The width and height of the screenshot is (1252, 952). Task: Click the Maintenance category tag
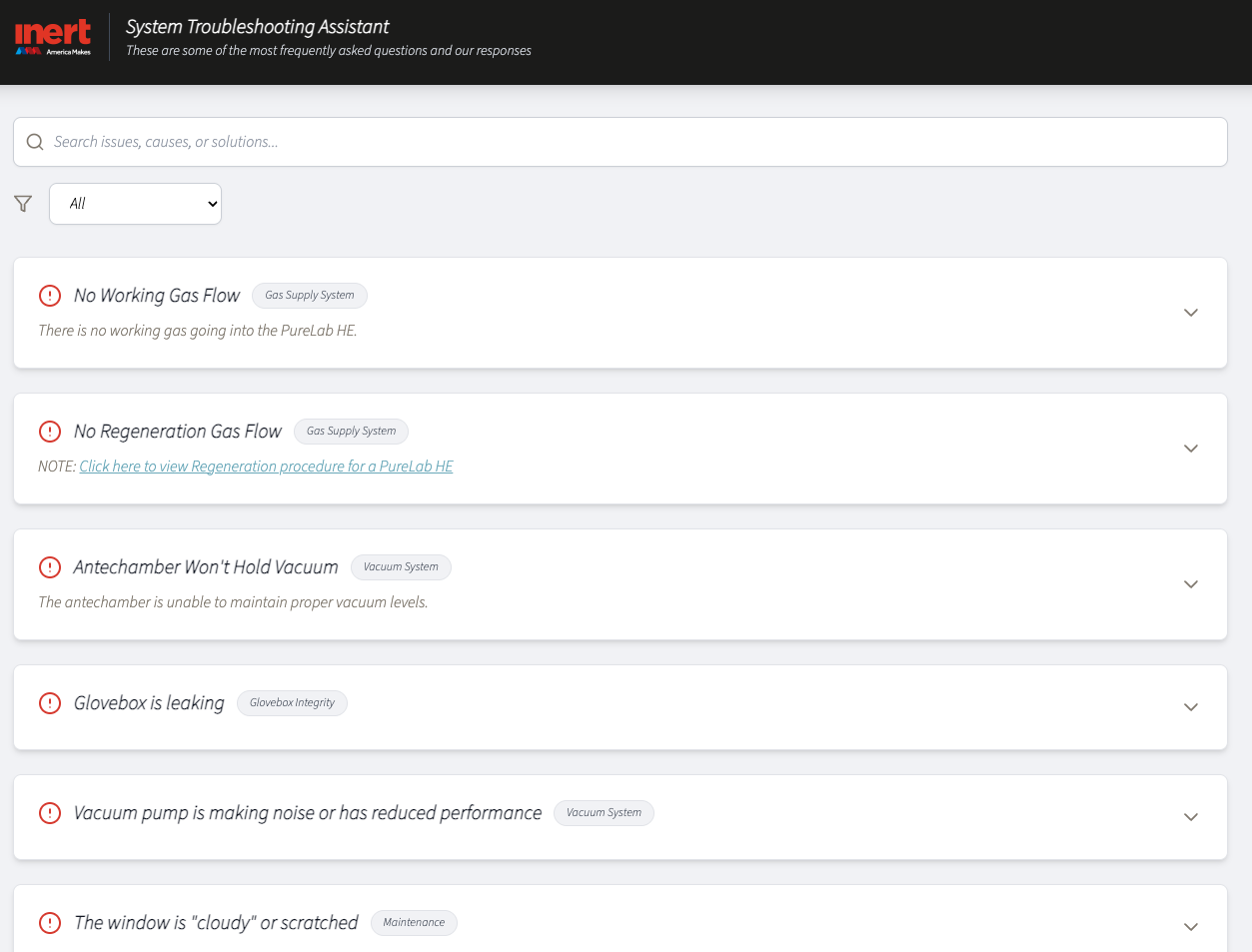414,923
